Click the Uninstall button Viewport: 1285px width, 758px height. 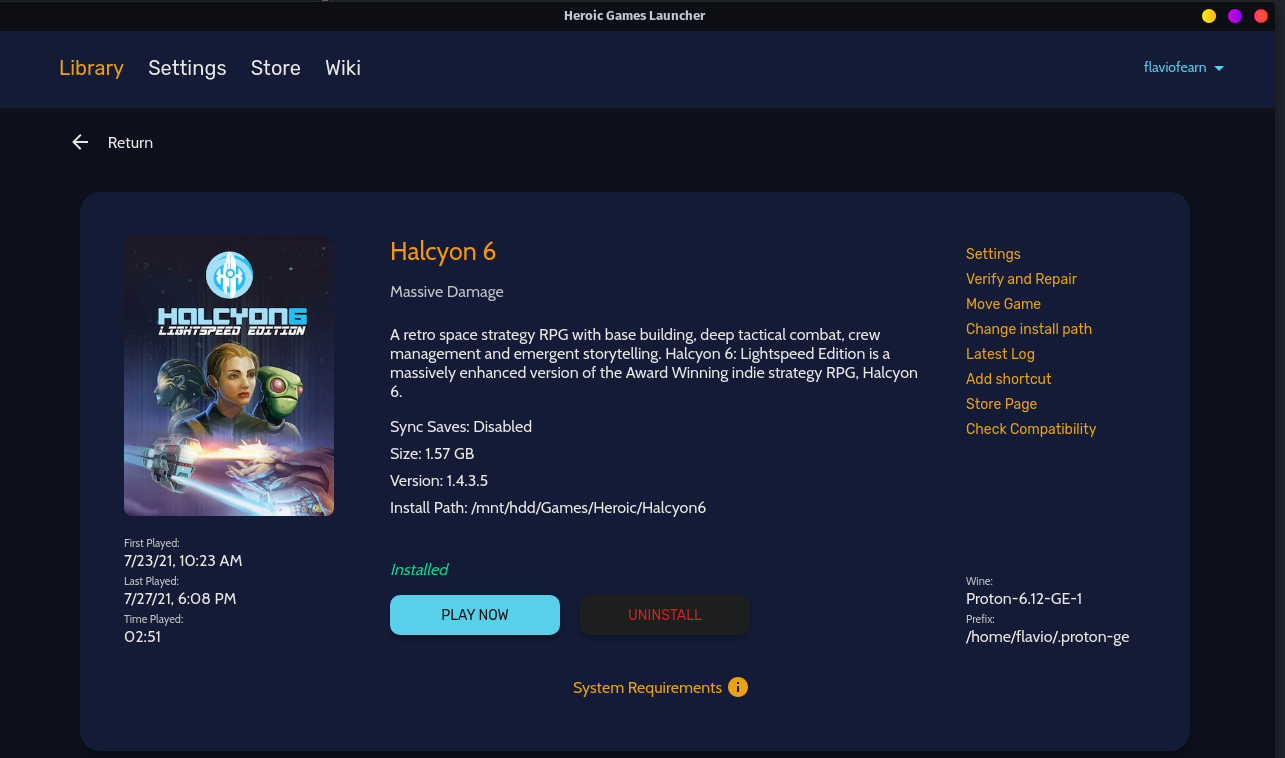tap(665, 615)
